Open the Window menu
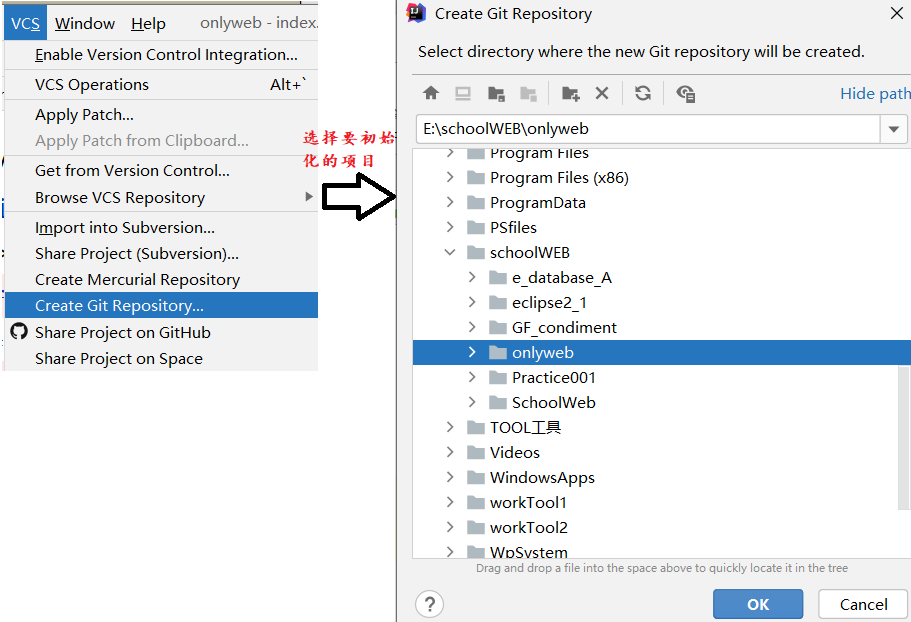 (x=85, y=23)
